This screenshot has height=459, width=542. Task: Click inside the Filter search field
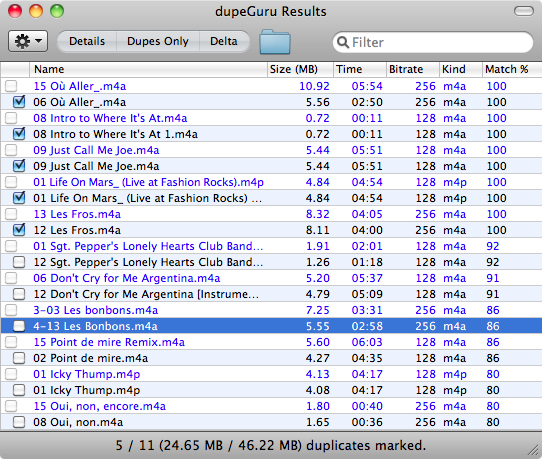coord(433,42)
